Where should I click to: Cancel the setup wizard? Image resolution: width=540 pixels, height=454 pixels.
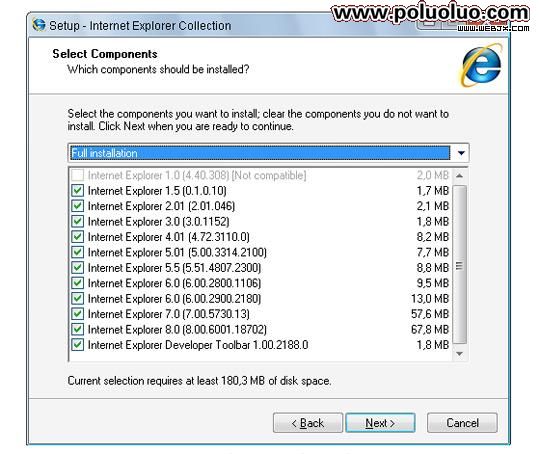tap(462, 423)
